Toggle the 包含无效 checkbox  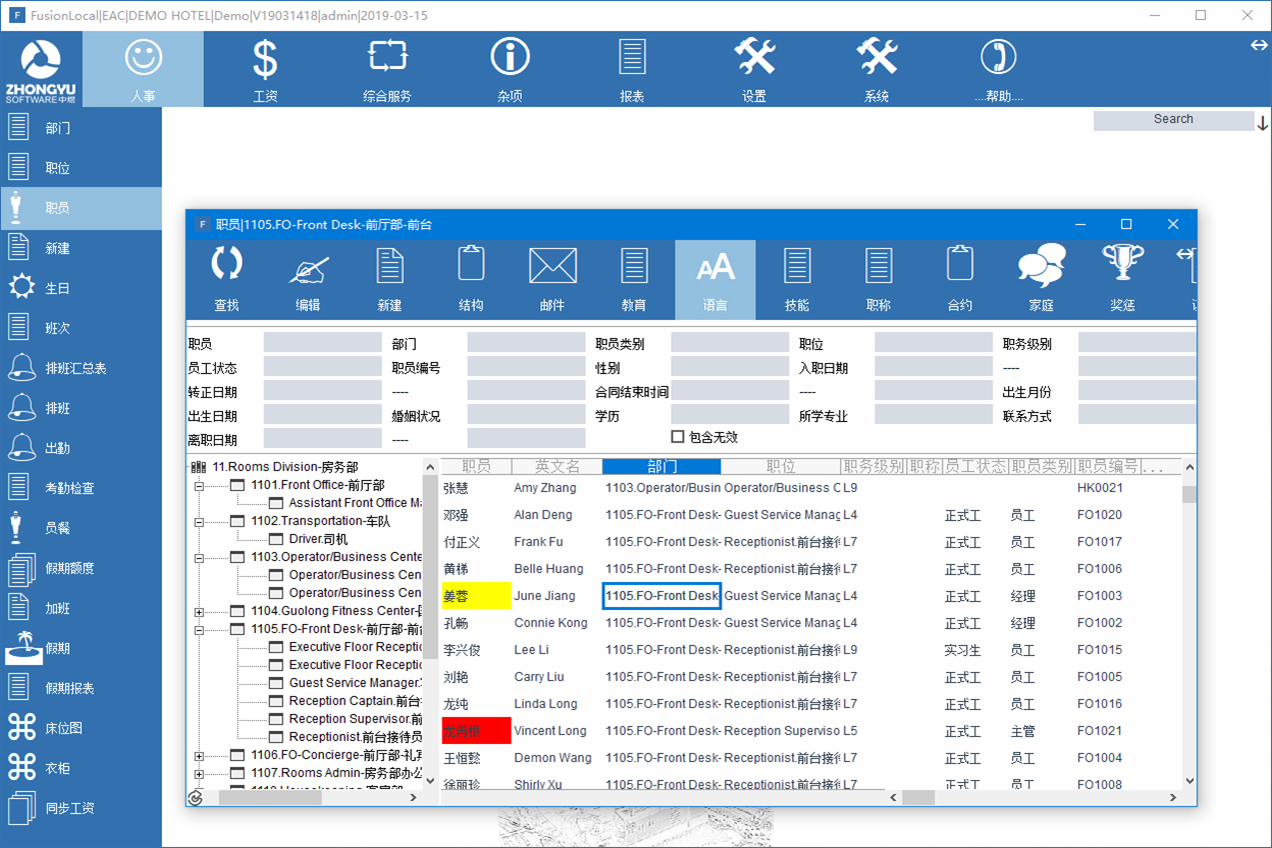click(678, 437)
